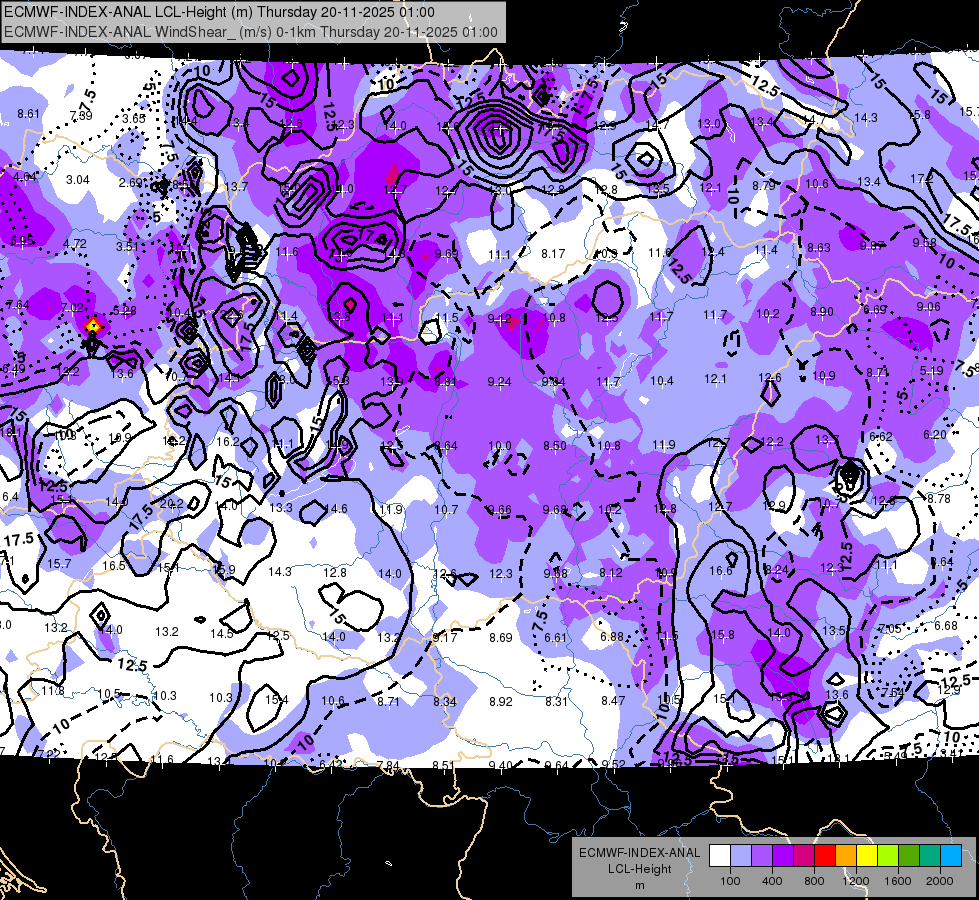
Task: Click the wind shear value 9.17
Action: coord(445,638)
